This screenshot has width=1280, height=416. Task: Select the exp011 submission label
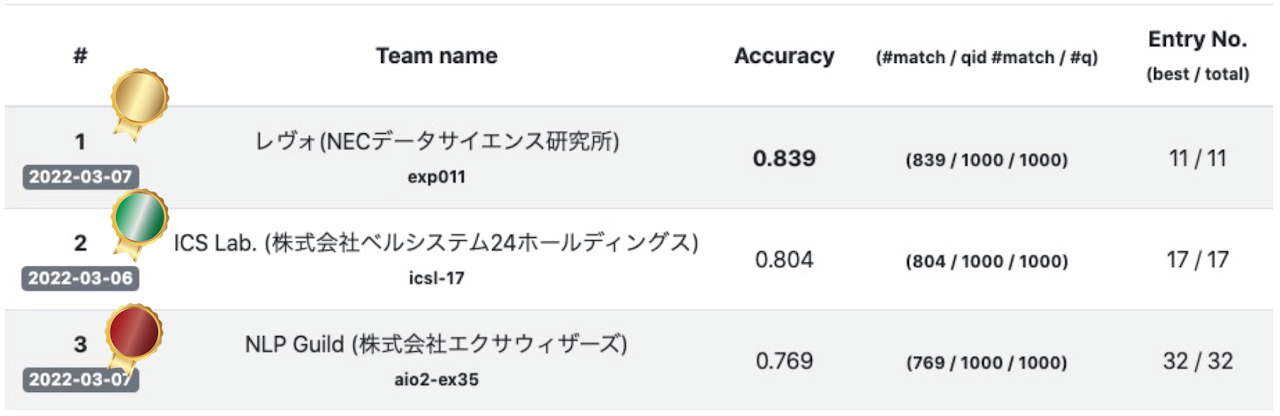437,178
